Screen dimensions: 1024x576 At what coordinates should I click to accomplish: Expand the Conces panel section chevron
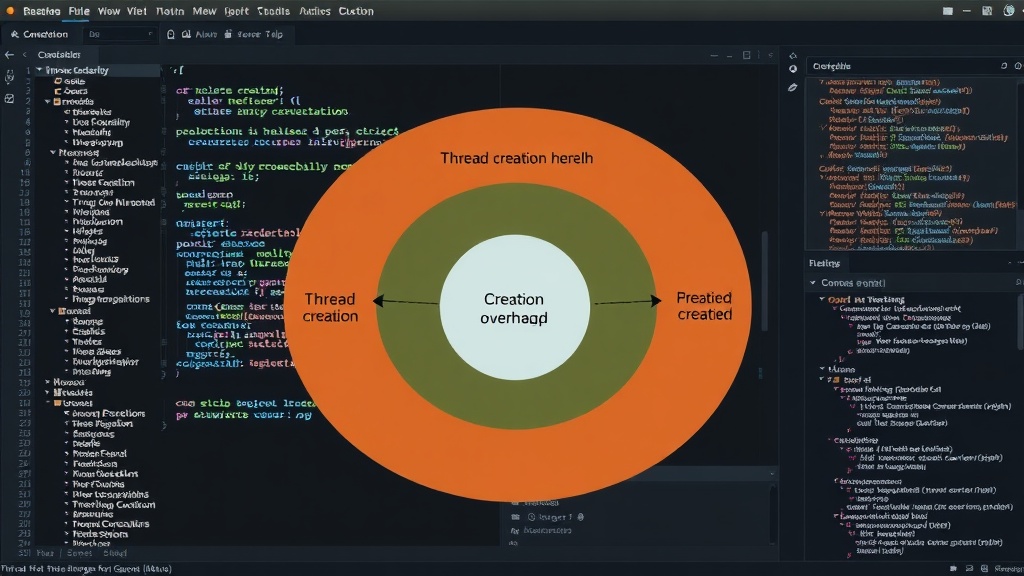tap(813, 283)
